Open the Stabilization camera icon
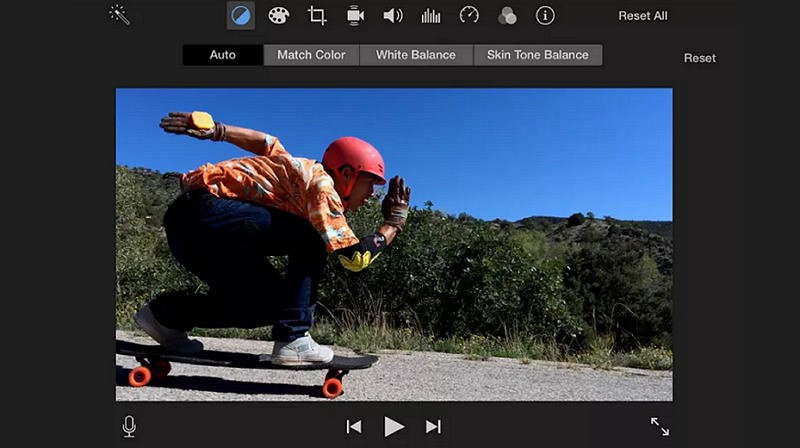The width and height of the screenshot is (800, 448). click(x=355, y=15)
